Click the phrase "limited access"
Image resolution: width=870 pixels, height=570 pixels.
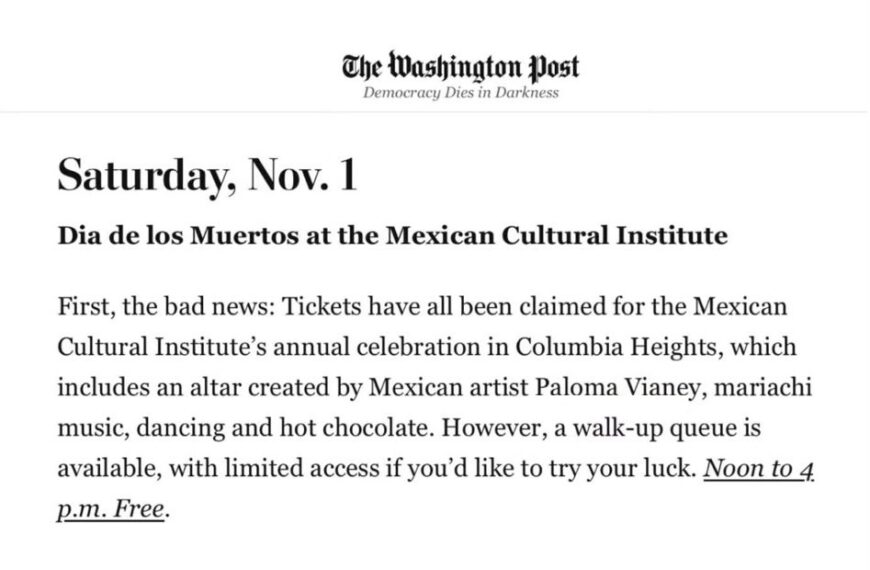pos(302,468)
